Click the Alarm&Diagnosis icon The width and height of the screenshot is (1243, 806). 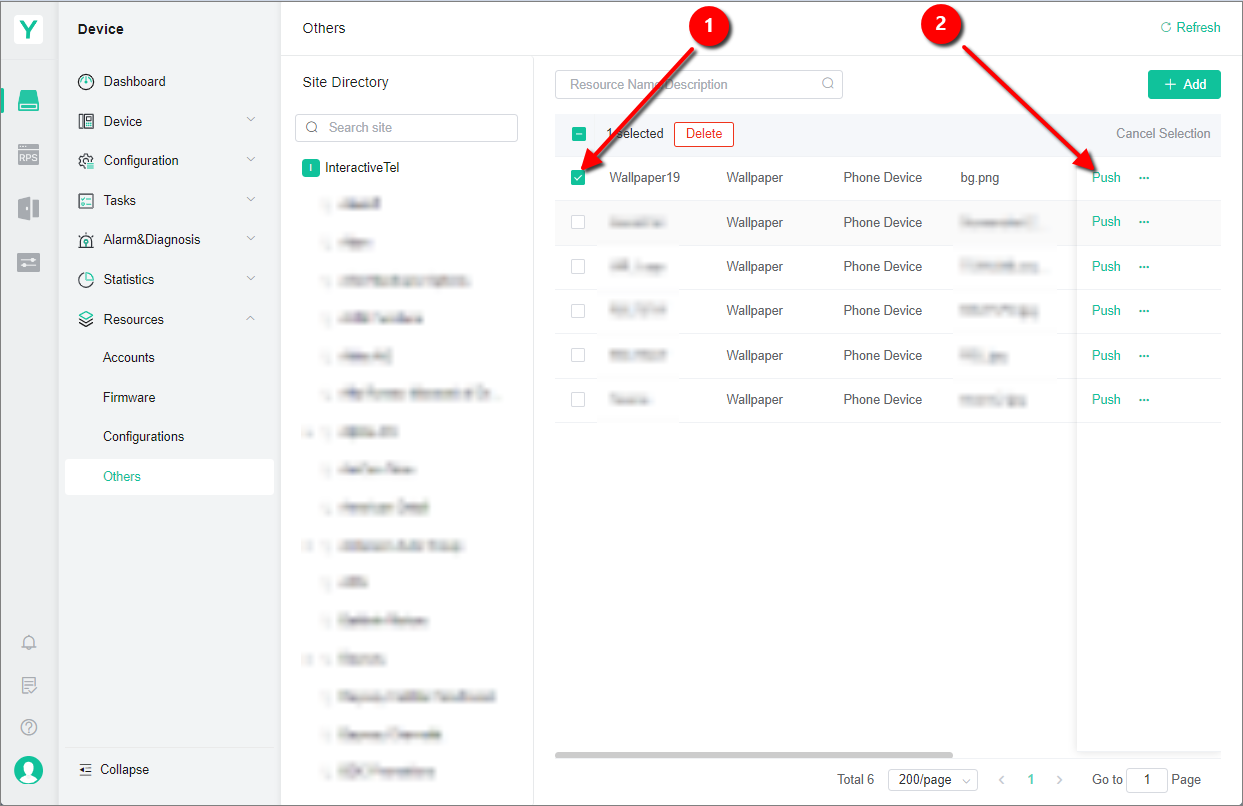click(86, 240)
